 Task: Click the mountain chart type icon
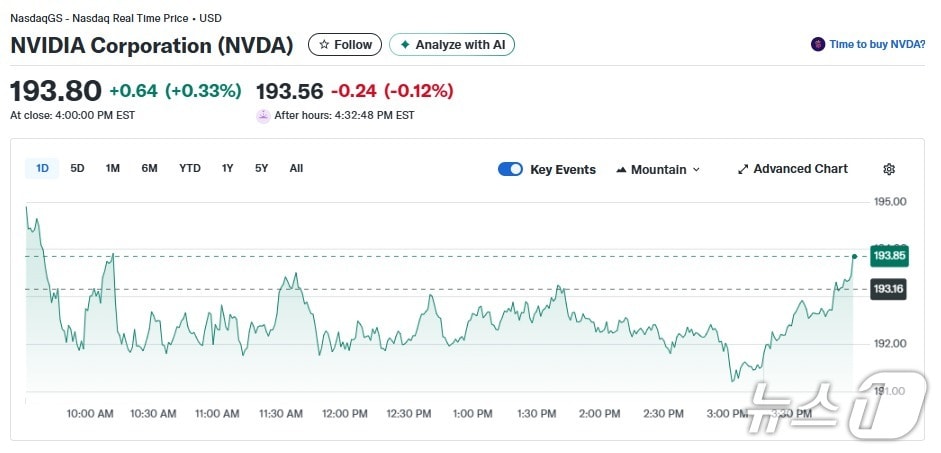(x=621, y=169)
